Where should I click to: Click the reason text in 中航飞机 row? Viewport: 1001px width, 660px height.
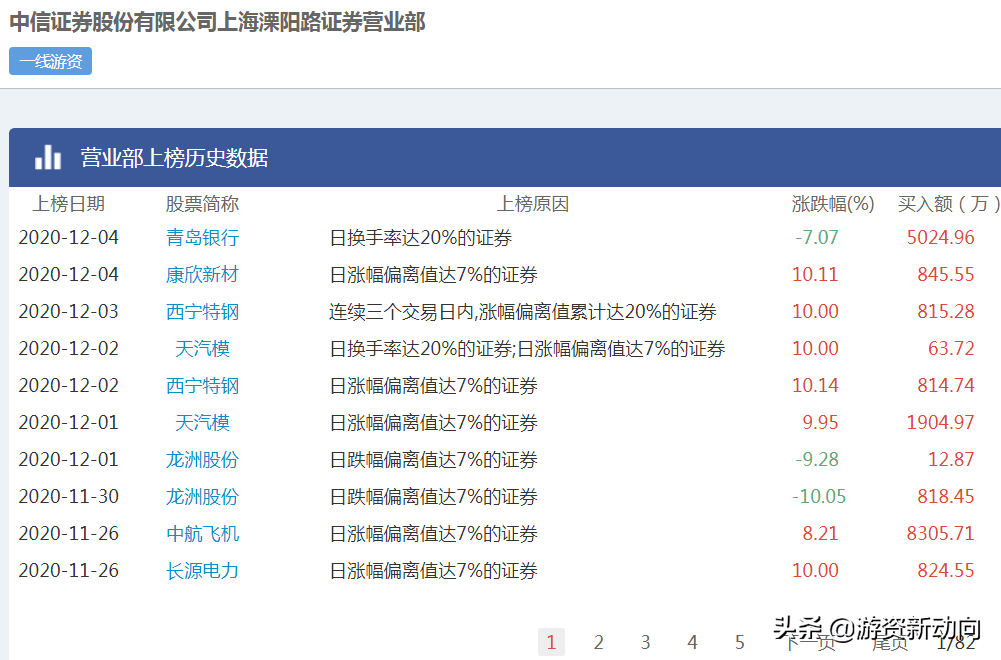coord(433,534)
